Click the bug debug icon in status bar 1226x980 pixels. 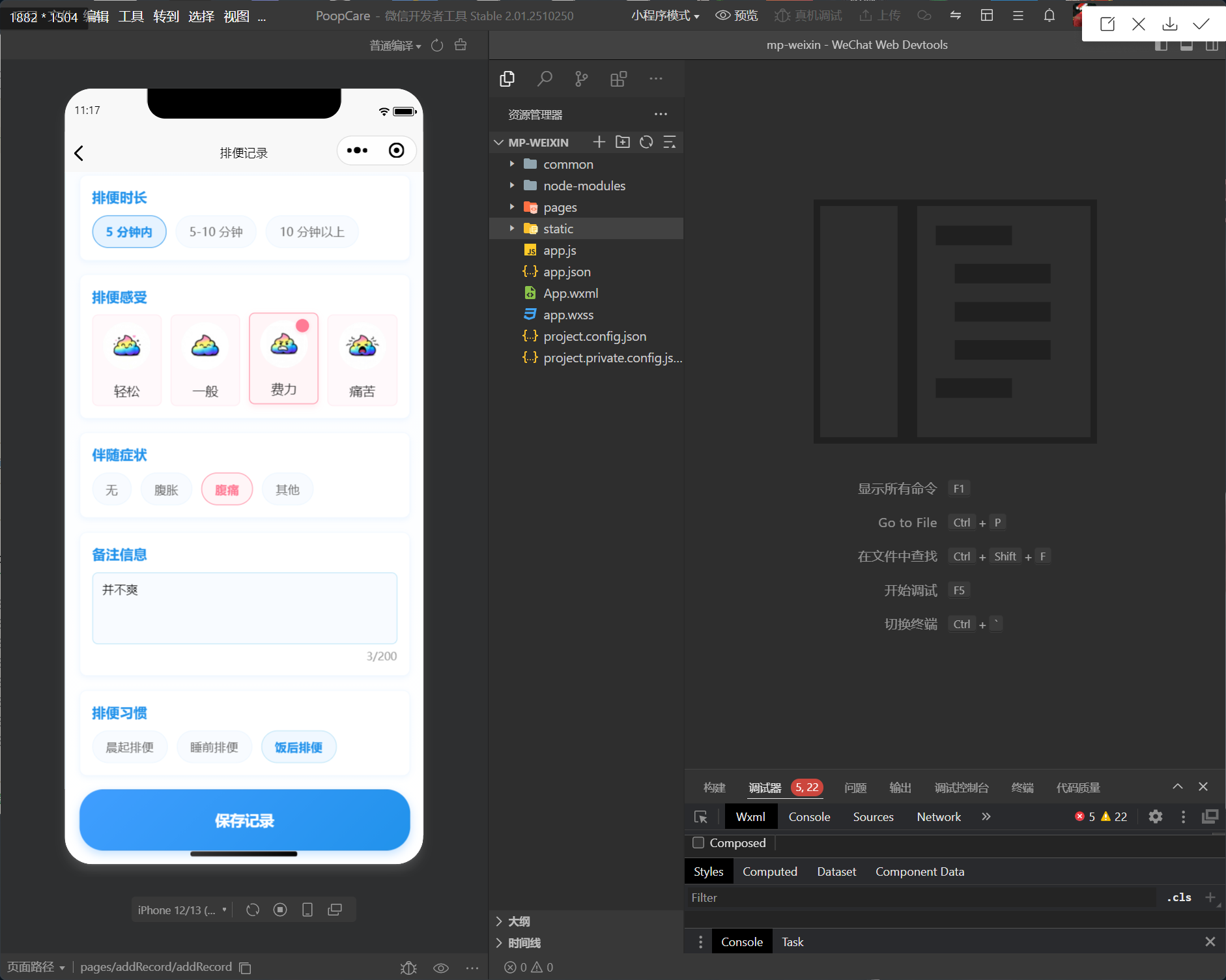point(408,968)
